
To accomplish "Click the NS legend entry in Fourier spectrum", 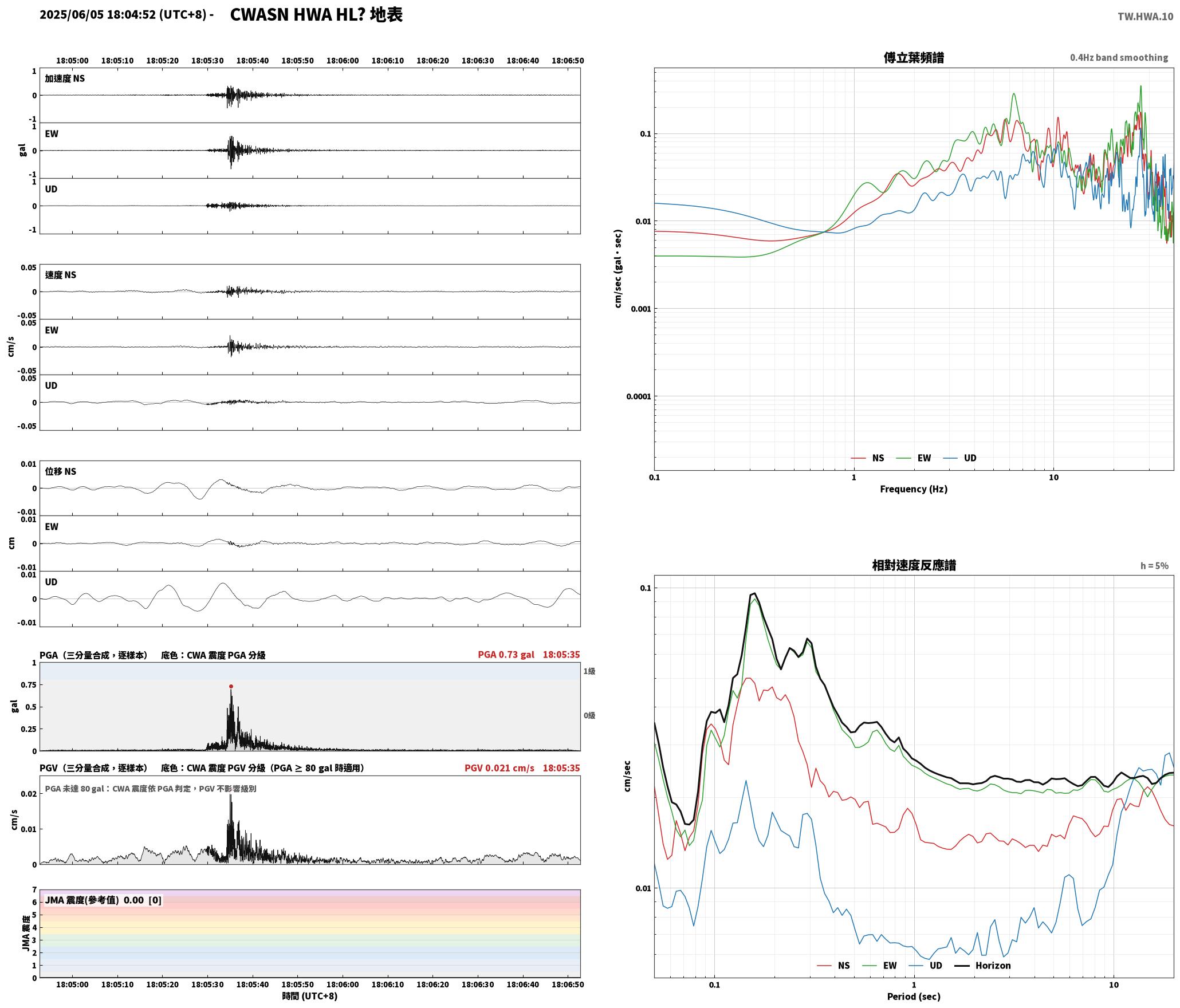I will [867, 458].
